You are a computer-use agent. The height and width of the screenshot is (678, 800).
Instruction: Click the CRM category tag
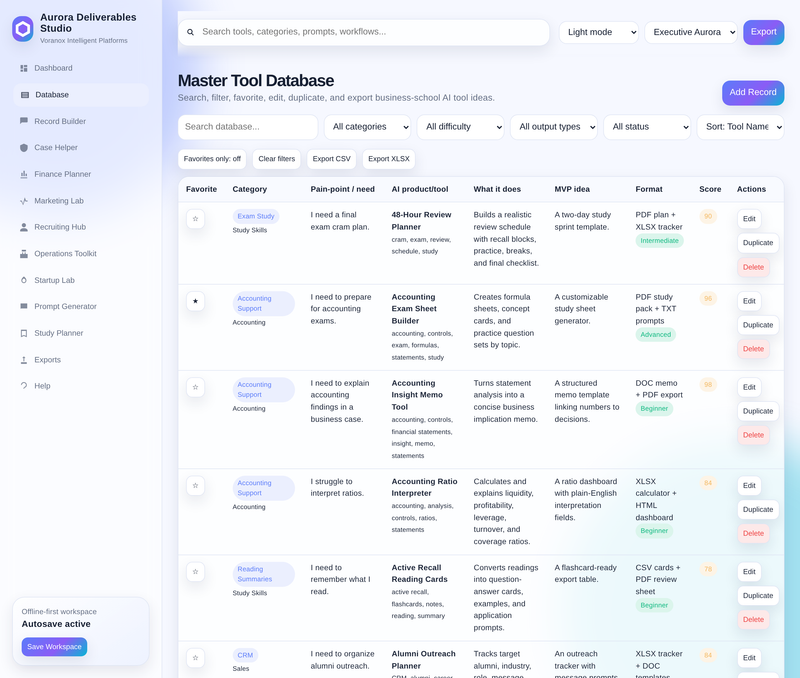[x=245, y=655]
